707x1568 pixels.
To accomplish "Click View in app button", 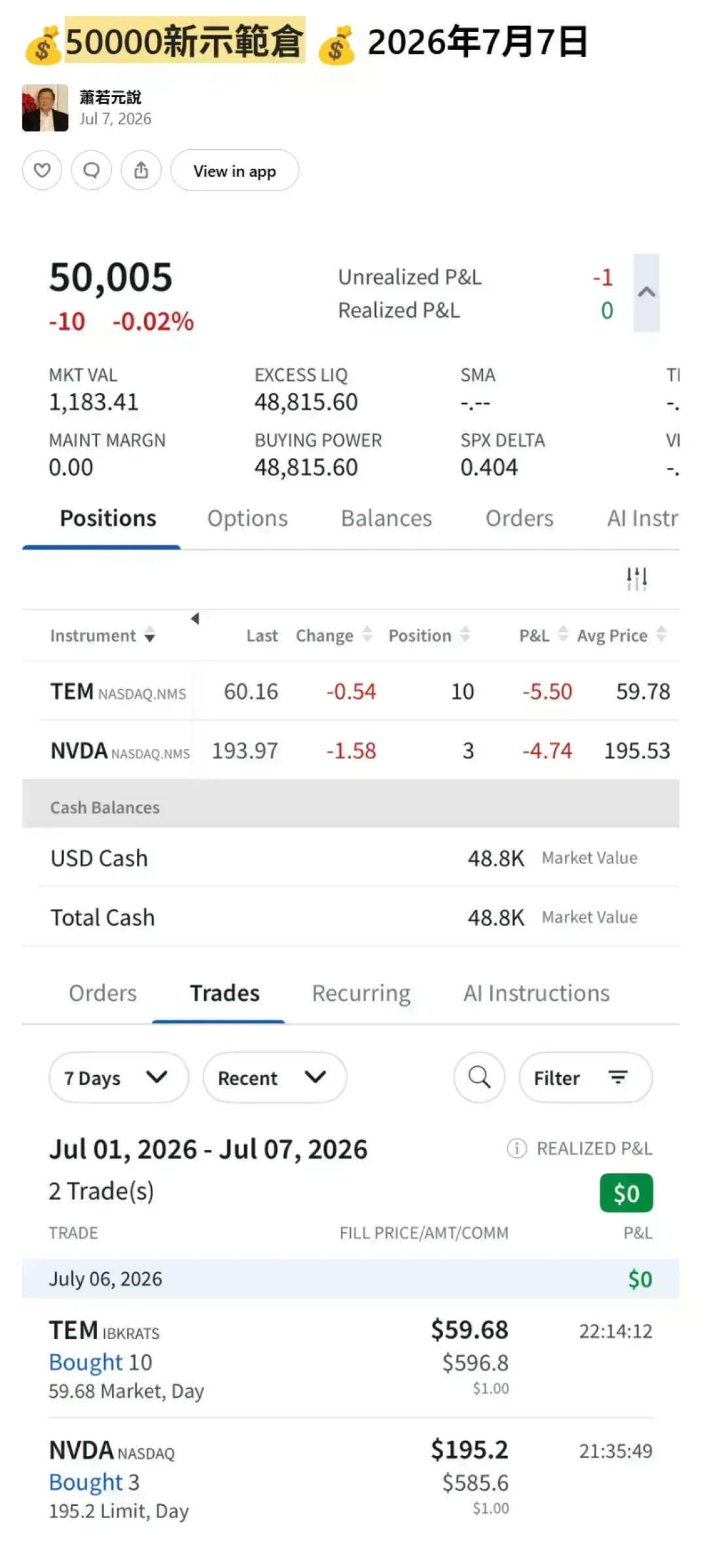I will [x=235, y=170].
